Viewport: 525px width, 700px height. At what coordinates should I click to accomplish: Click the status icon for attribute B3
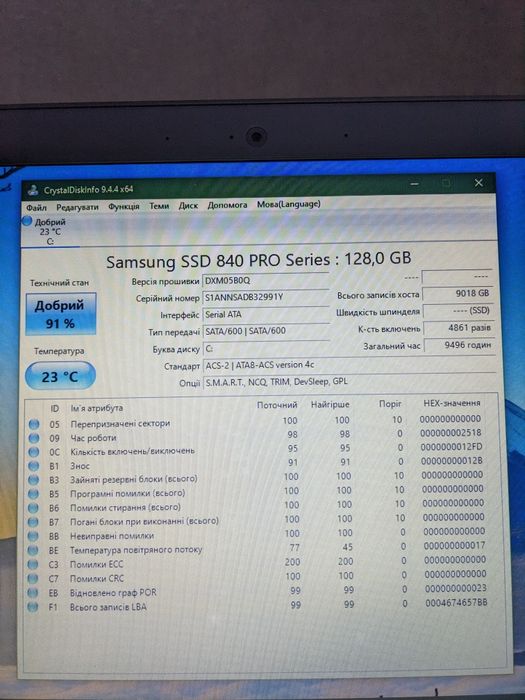[x=33, y=480]
